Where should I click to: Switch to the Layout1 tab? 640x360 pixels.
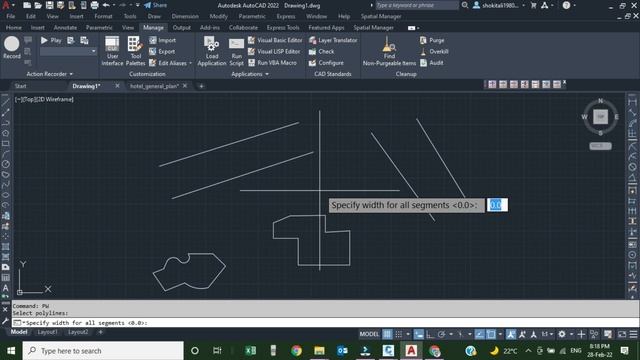47,332
